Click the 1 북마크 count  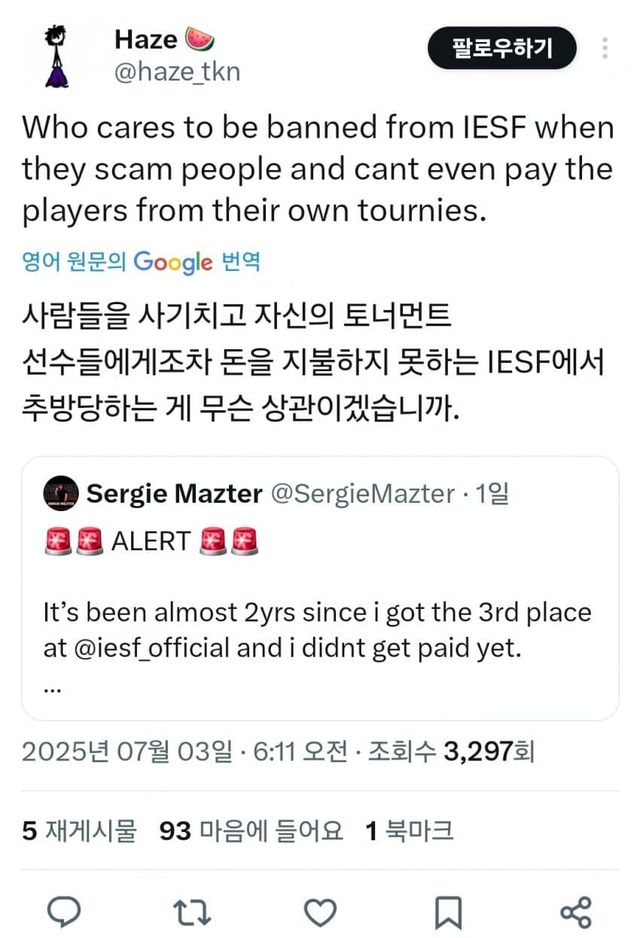click(409, 831)
